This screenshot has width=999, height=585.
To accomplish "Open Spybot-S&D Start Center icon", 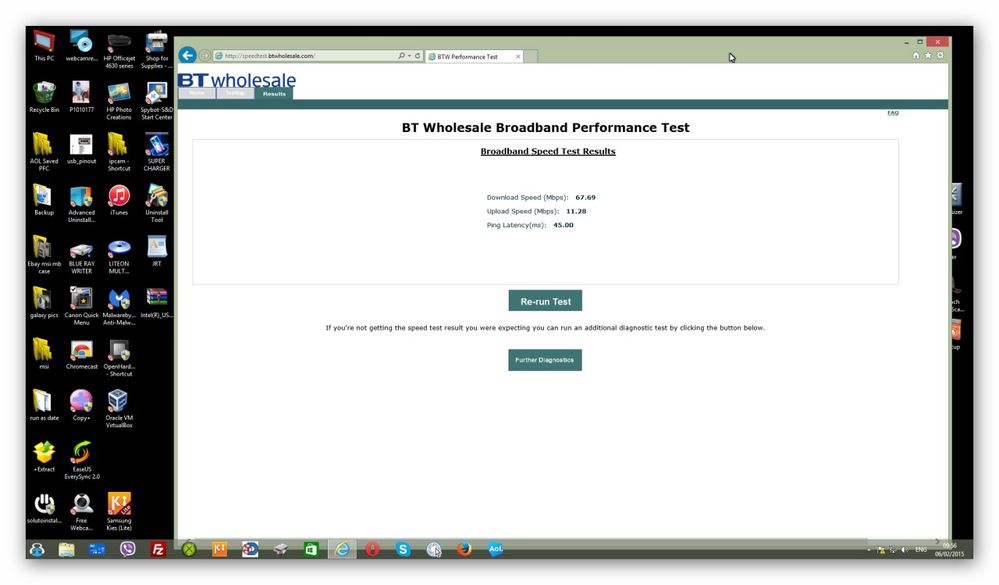I will (157, 100).
